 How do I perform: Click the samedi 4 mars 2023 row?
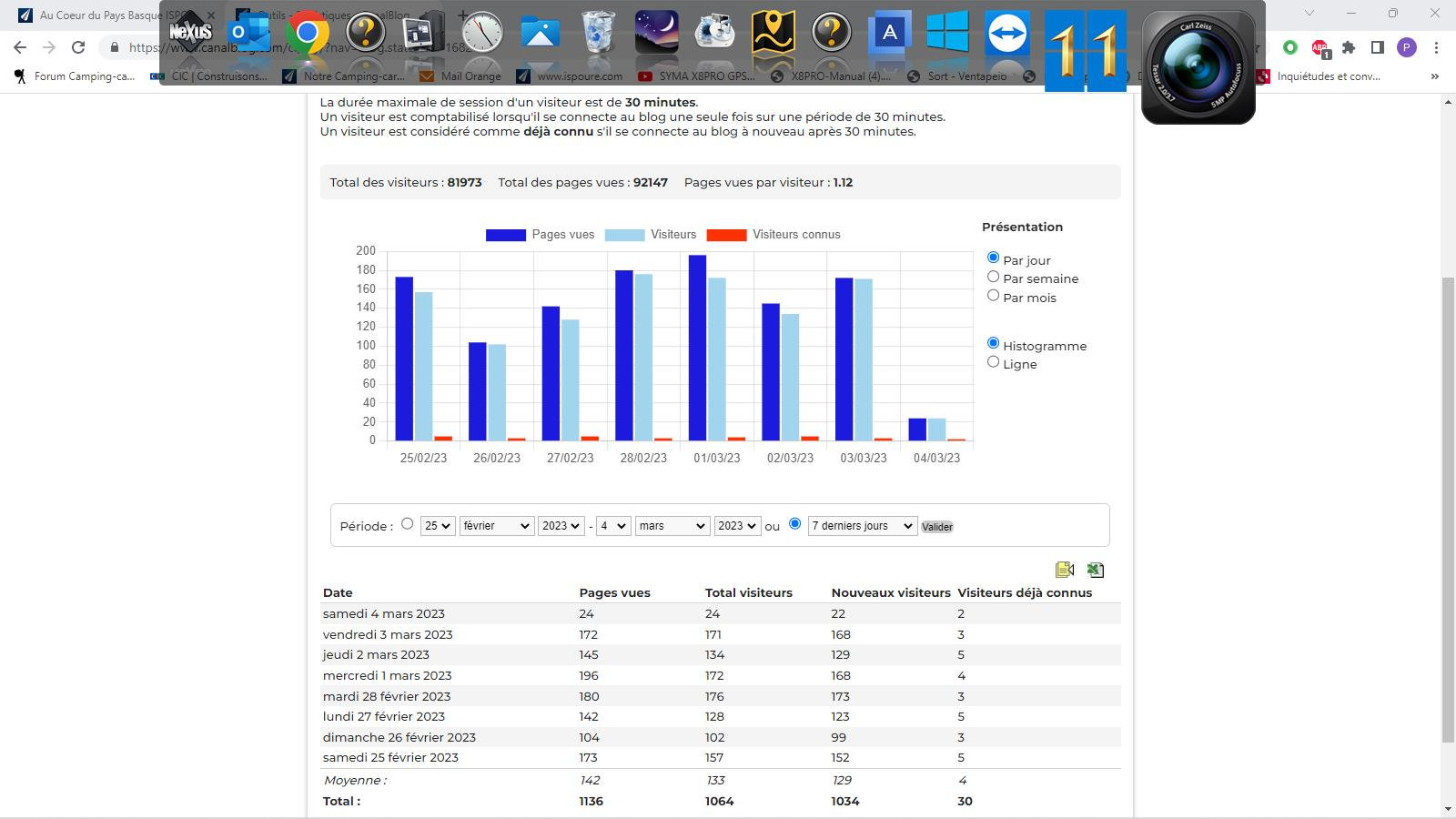[721, 613]
